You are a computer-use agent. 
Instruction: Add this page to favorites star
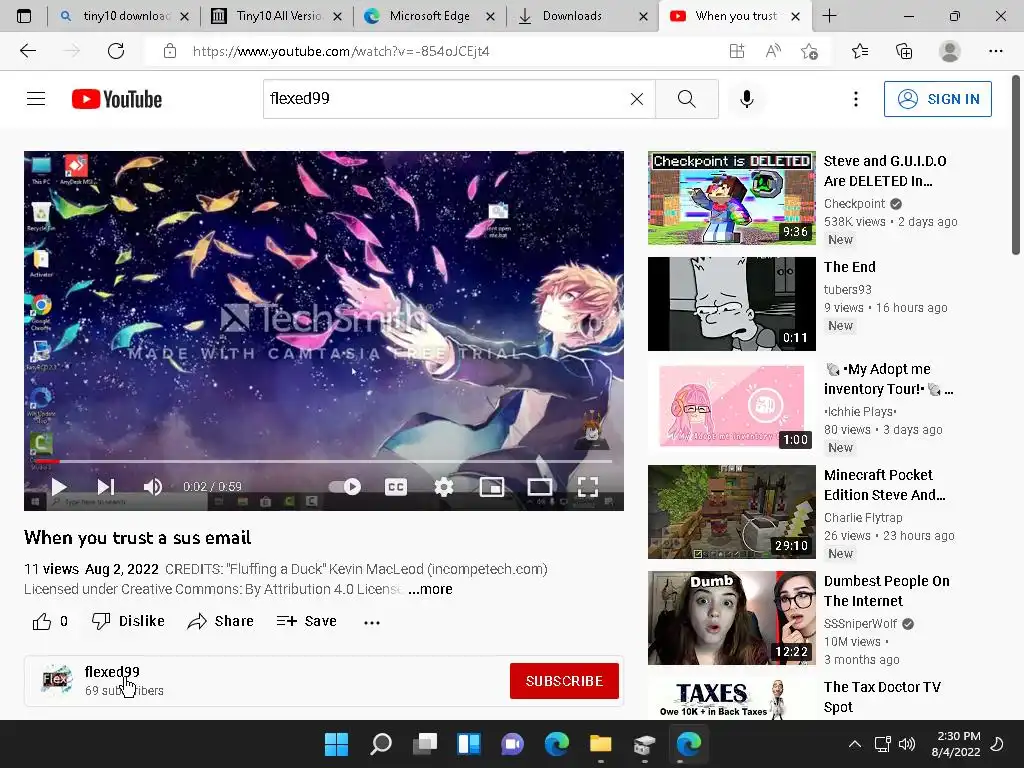pos(809,51)
